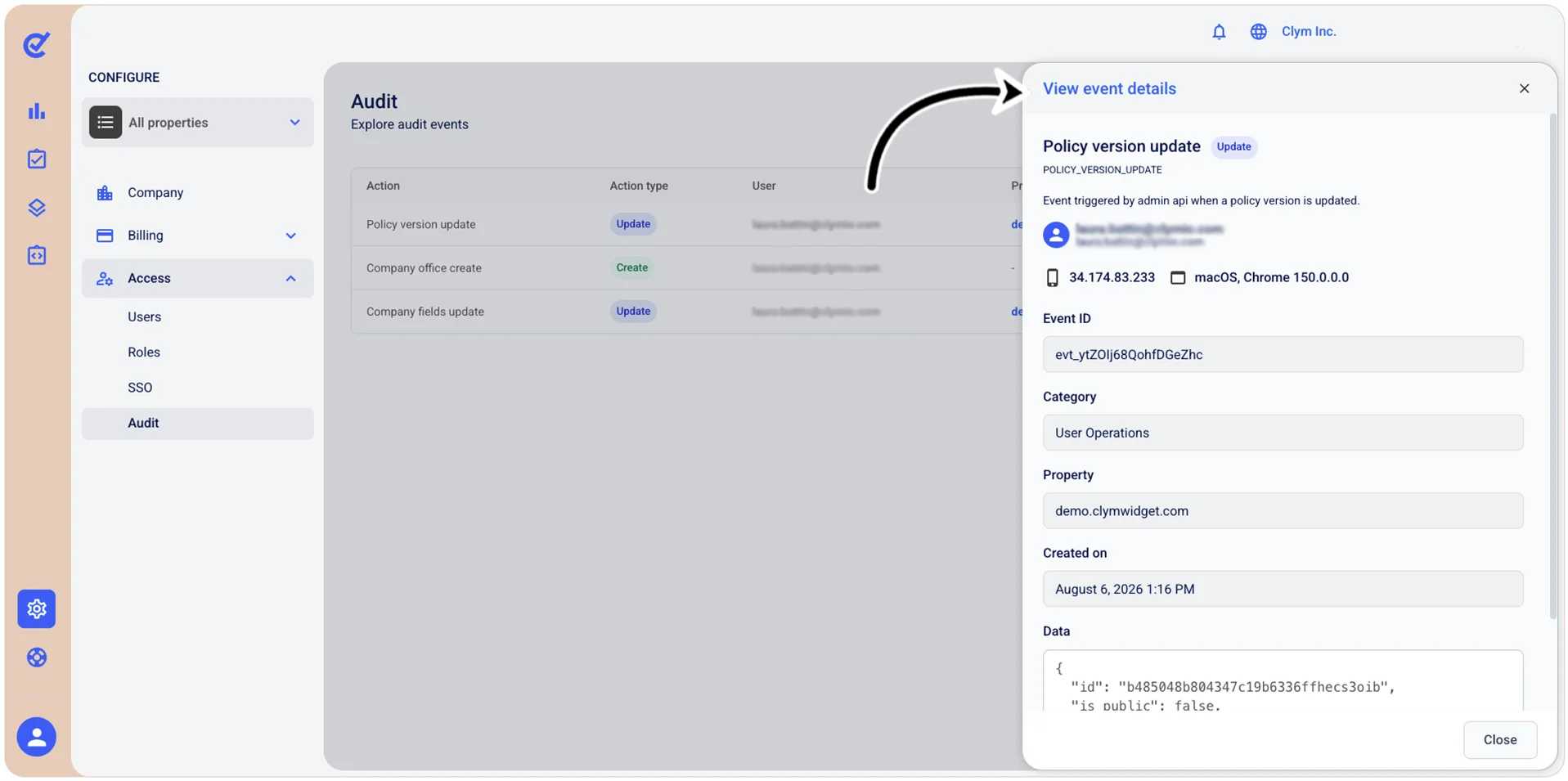Click the Category field User Operations
The height and width of the screenshot is (781, 1568).
coord(1283,433)
